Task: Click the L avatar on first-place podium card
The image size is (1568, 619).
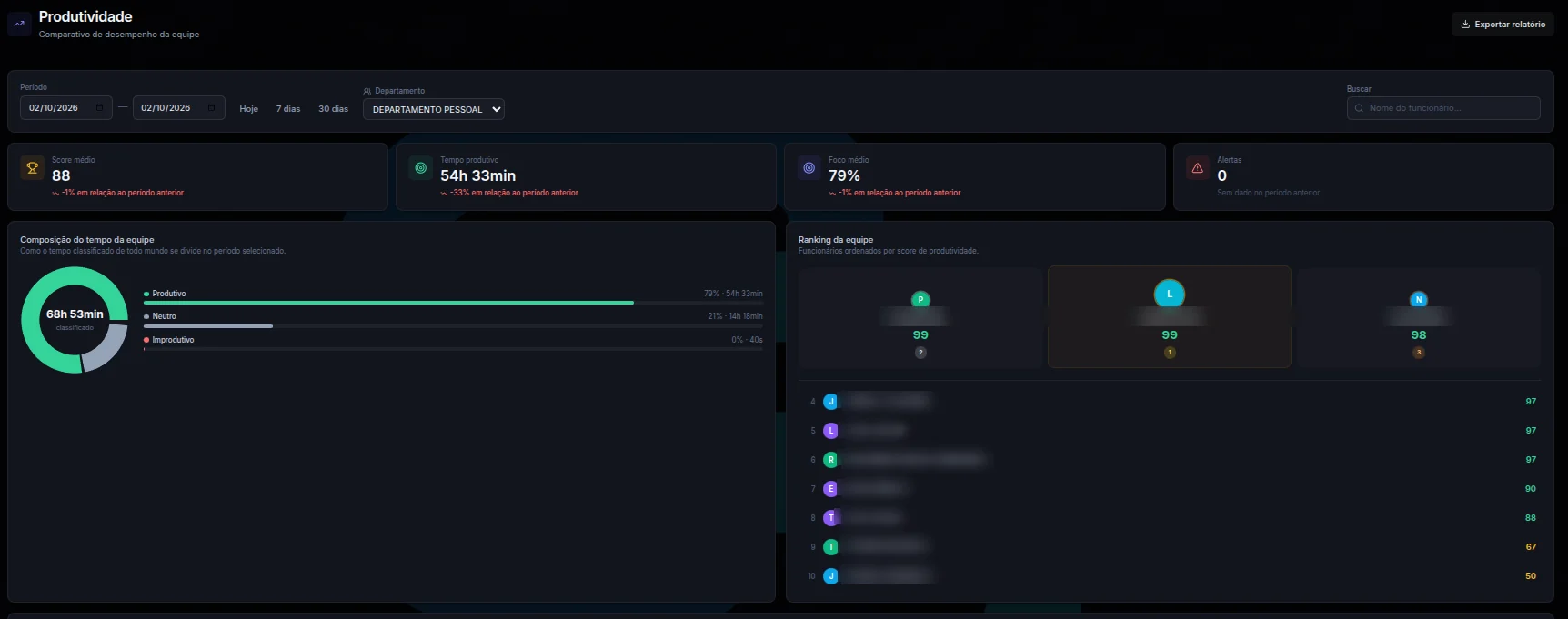Action: 1170,294
